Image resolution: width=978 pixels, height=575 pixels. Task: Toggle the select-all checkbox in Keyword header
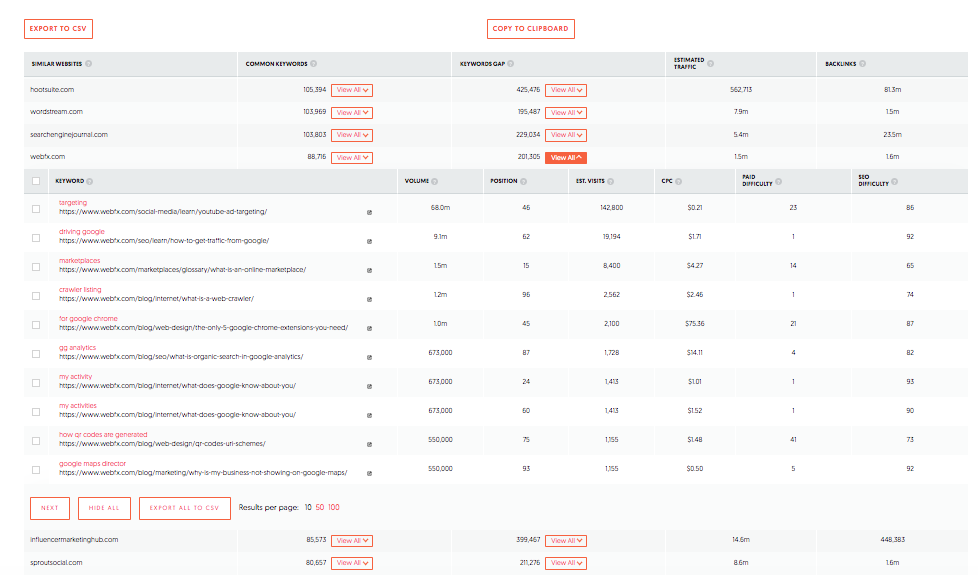coord(36,181)
